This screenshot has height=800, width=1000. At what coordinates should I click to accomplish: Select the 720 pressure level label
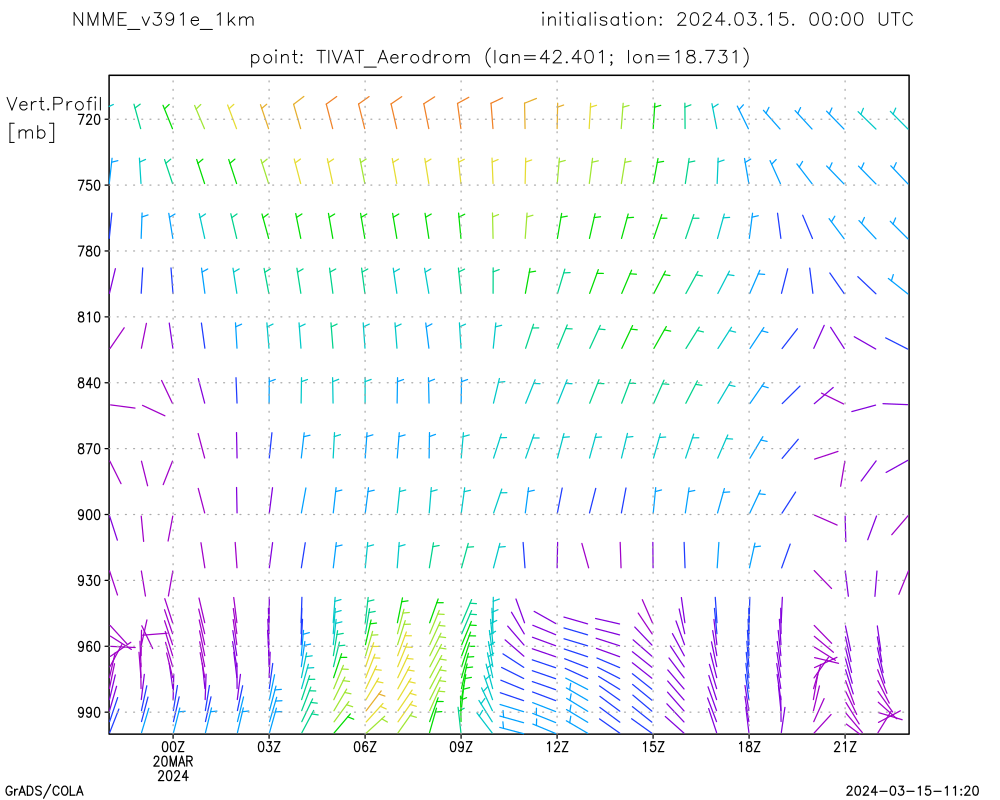89,119
